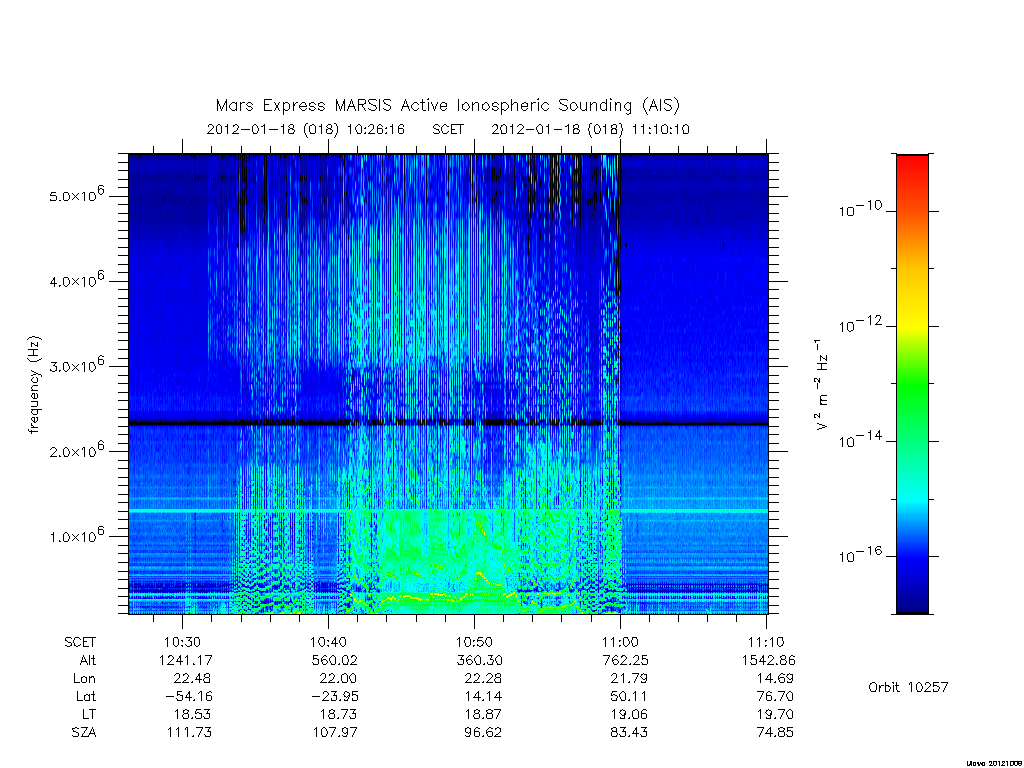
Task: Click SZA value 83.43
Action: [630, 733]
